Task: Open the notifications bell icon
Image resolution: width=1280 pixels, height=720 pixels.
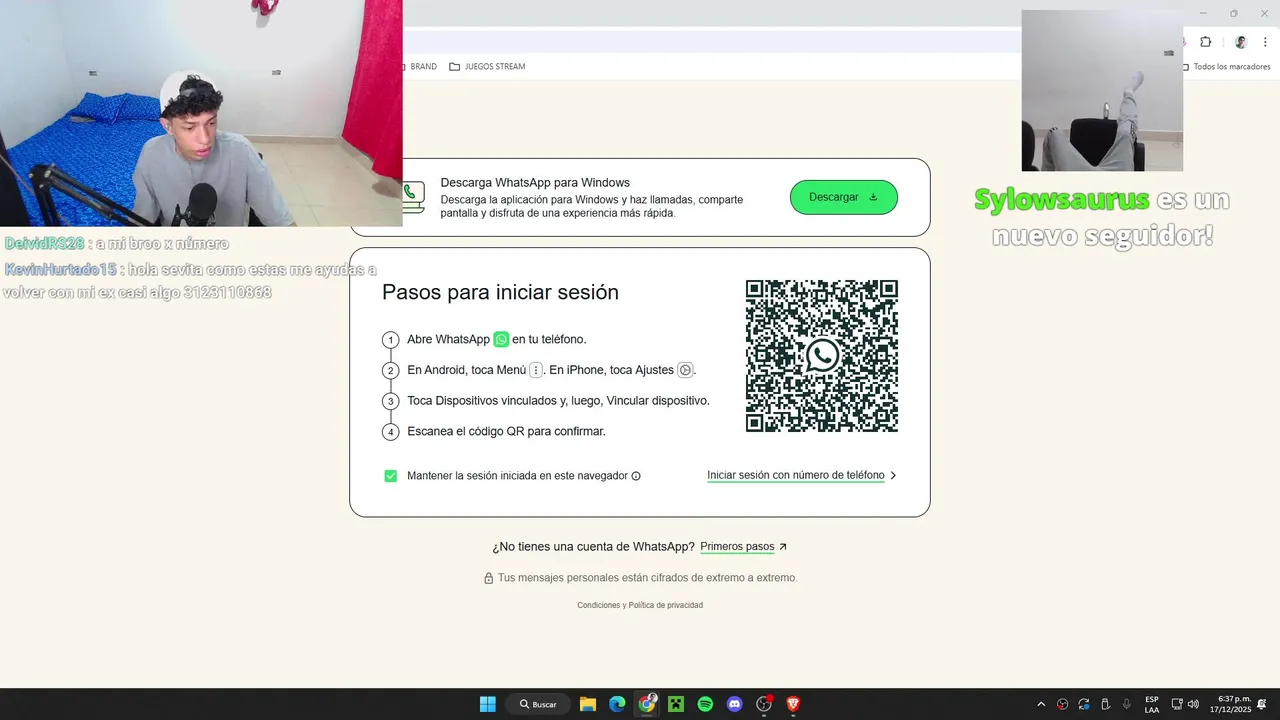Action: [1262, 704]
